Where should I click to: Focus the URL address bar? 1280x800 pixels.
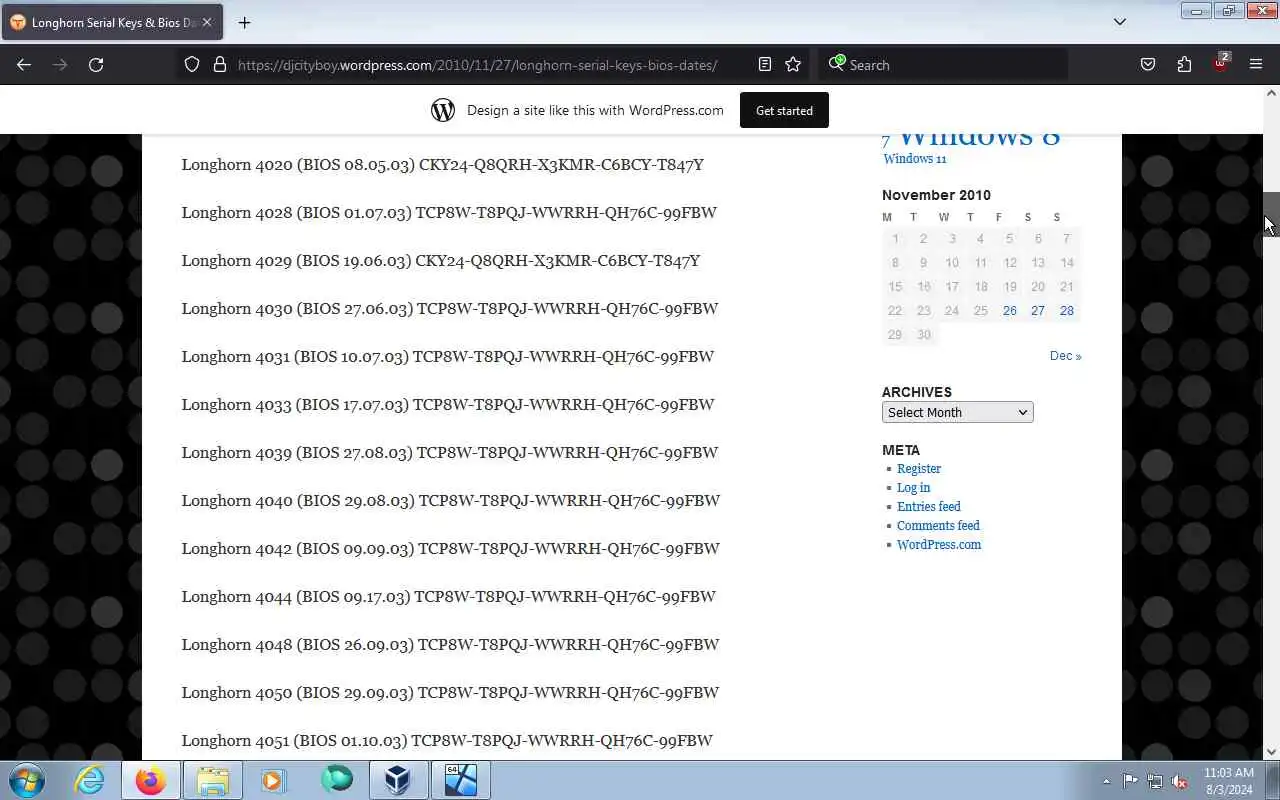(477, 65)
